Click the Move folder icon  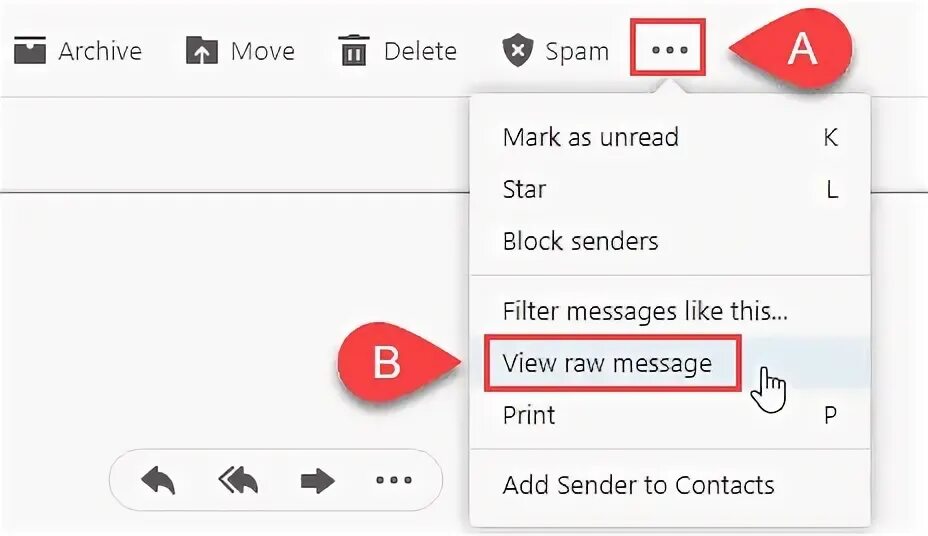point(202,50)
